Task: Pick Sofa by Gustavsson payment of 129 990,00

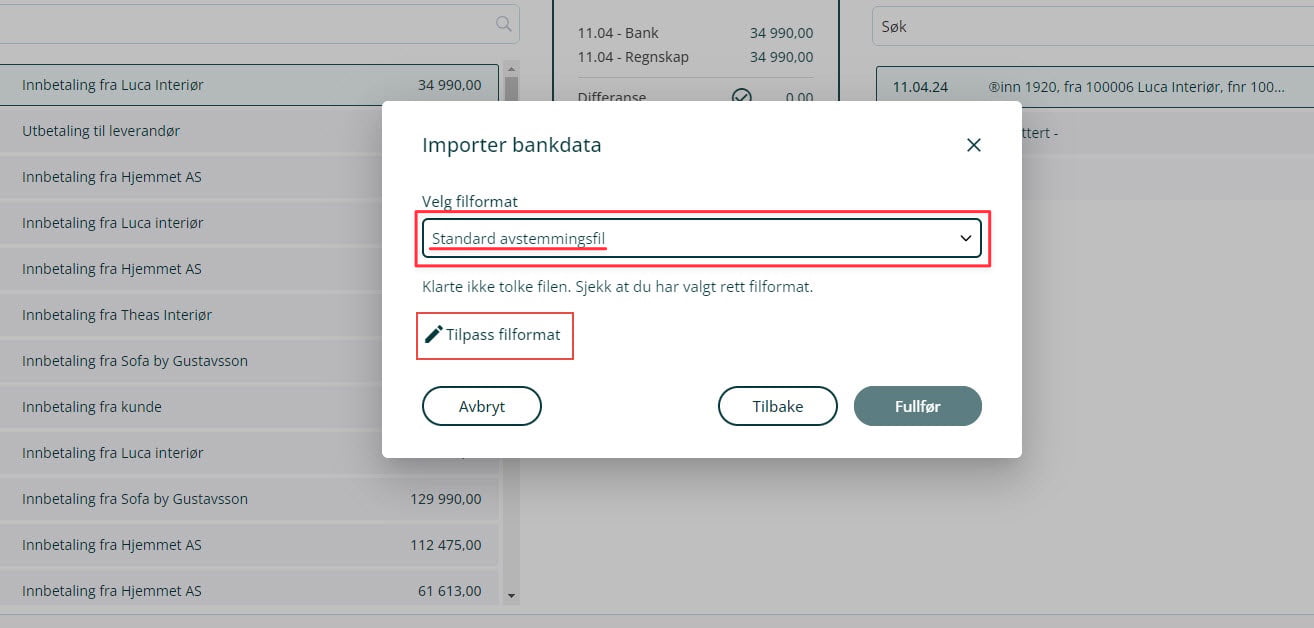Action: pyautogui.click(x=250, y=499)
